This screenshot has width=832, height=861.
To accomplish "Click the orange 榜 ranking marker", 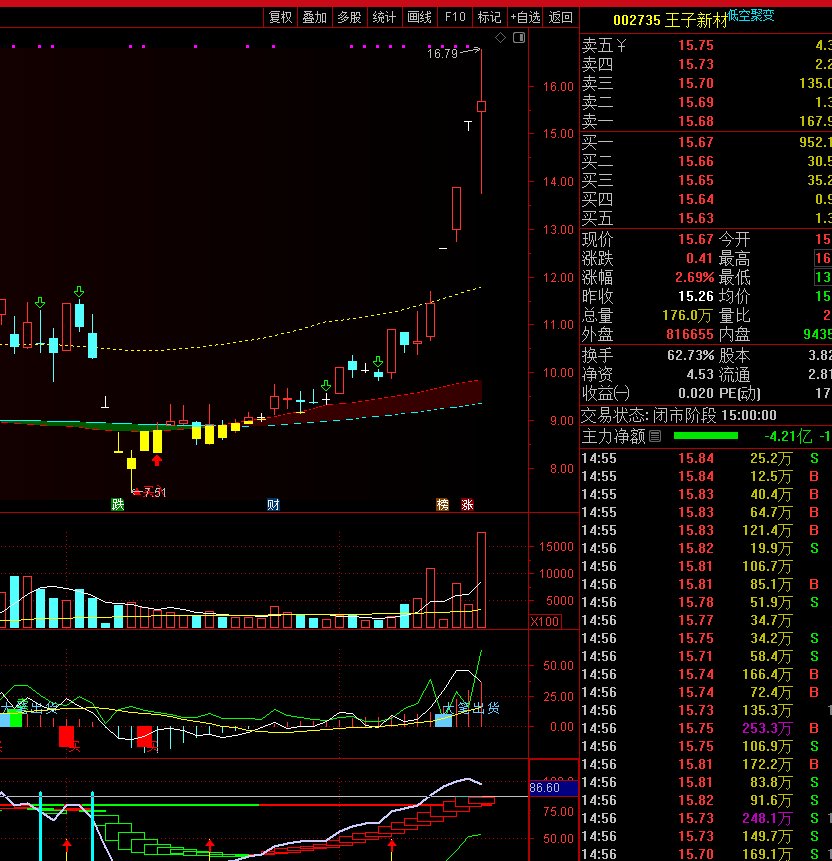I will (442, 505).
